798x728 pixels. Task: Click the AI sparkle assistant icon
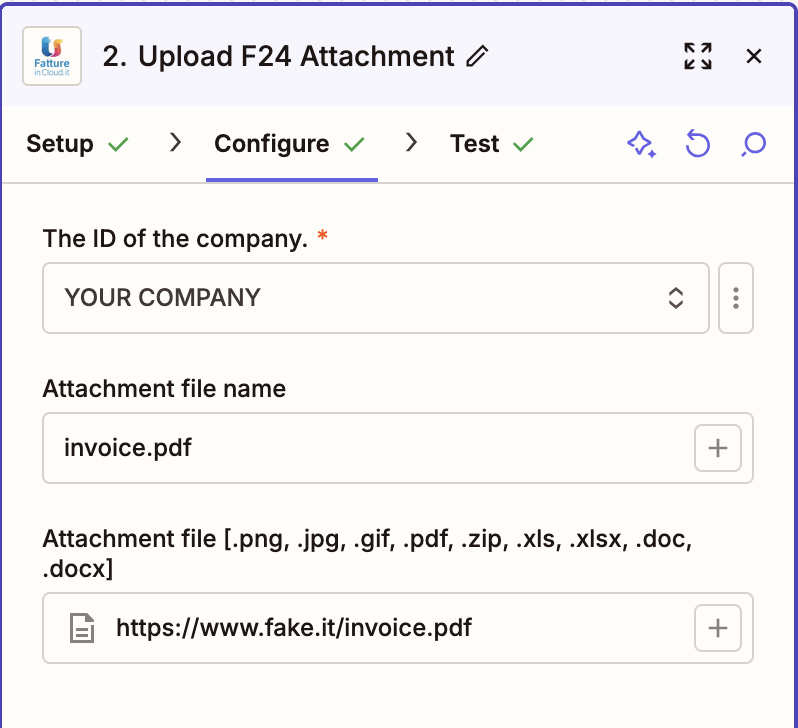(x=641, y=144)
